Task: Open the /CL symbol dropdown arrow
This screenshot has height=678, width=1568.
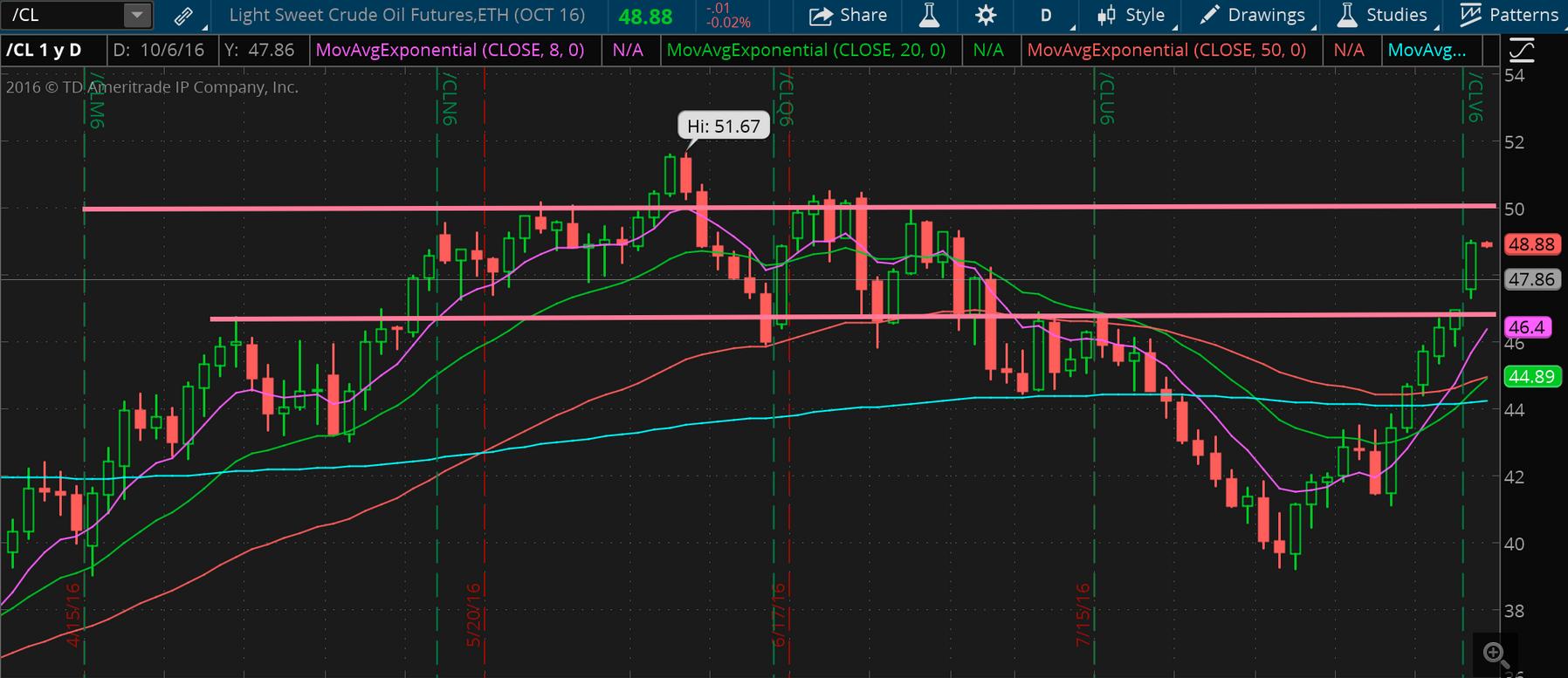Action: tap(136, 15)
